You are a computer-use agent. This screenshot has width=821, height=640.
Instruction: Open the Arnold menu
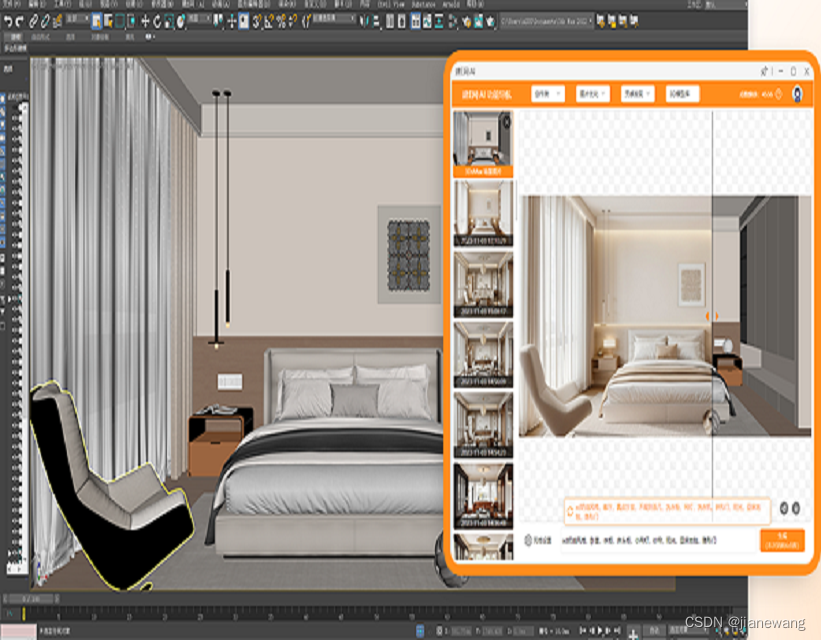click(451, 4)
